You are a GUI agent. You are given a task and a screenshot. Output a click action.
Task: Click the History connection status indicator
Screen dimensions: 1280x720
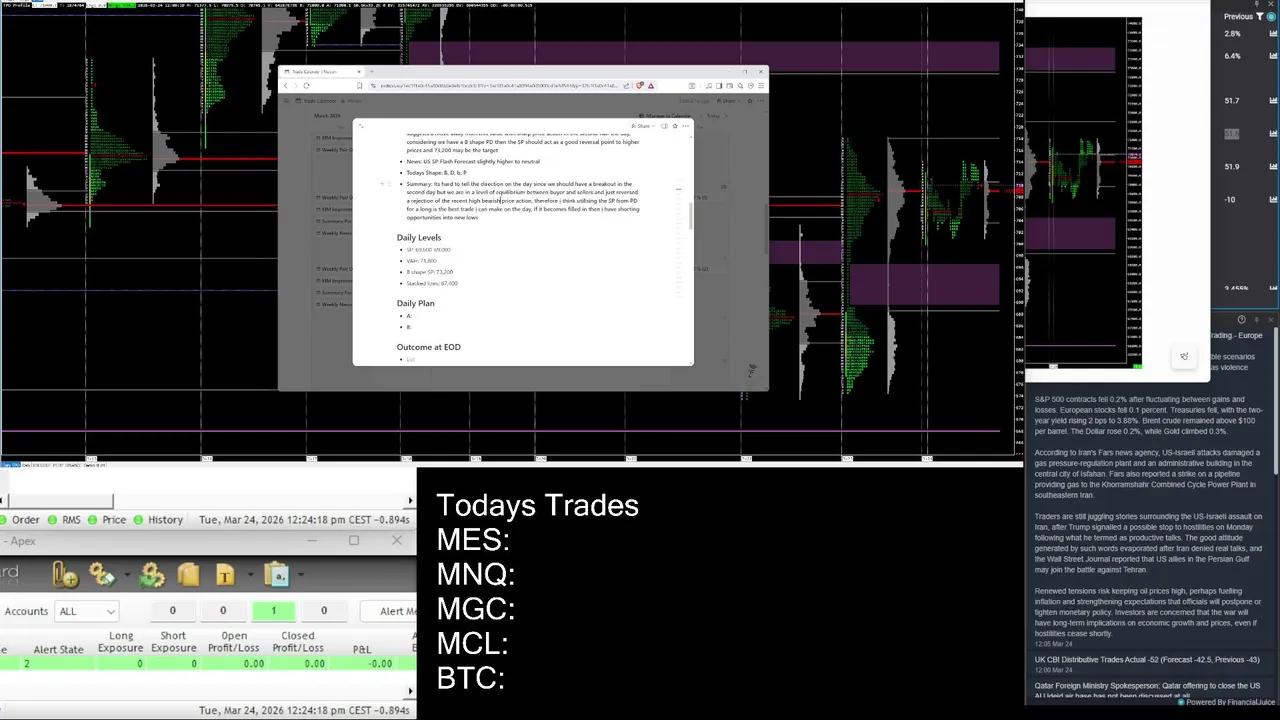(x=159, y=520)
